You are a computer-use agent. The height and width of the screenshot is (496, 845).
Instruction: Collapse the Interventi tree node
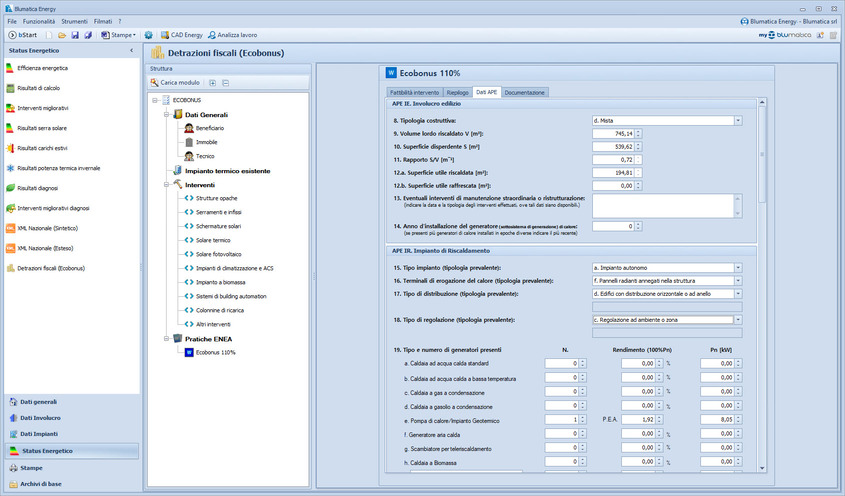(167, 185)
